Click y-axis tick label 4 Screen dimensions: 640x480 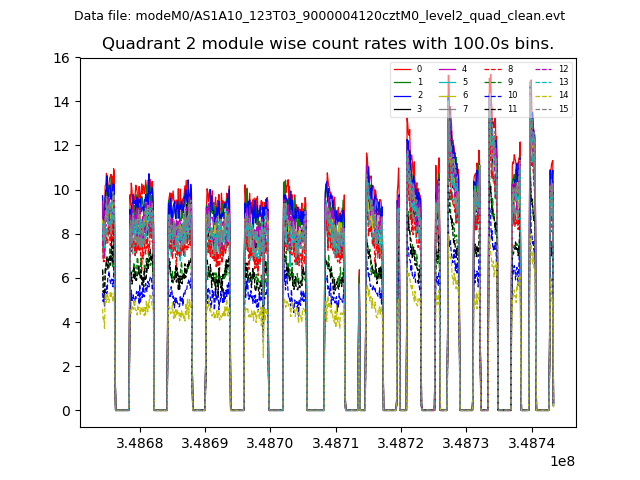pos(66,322)
